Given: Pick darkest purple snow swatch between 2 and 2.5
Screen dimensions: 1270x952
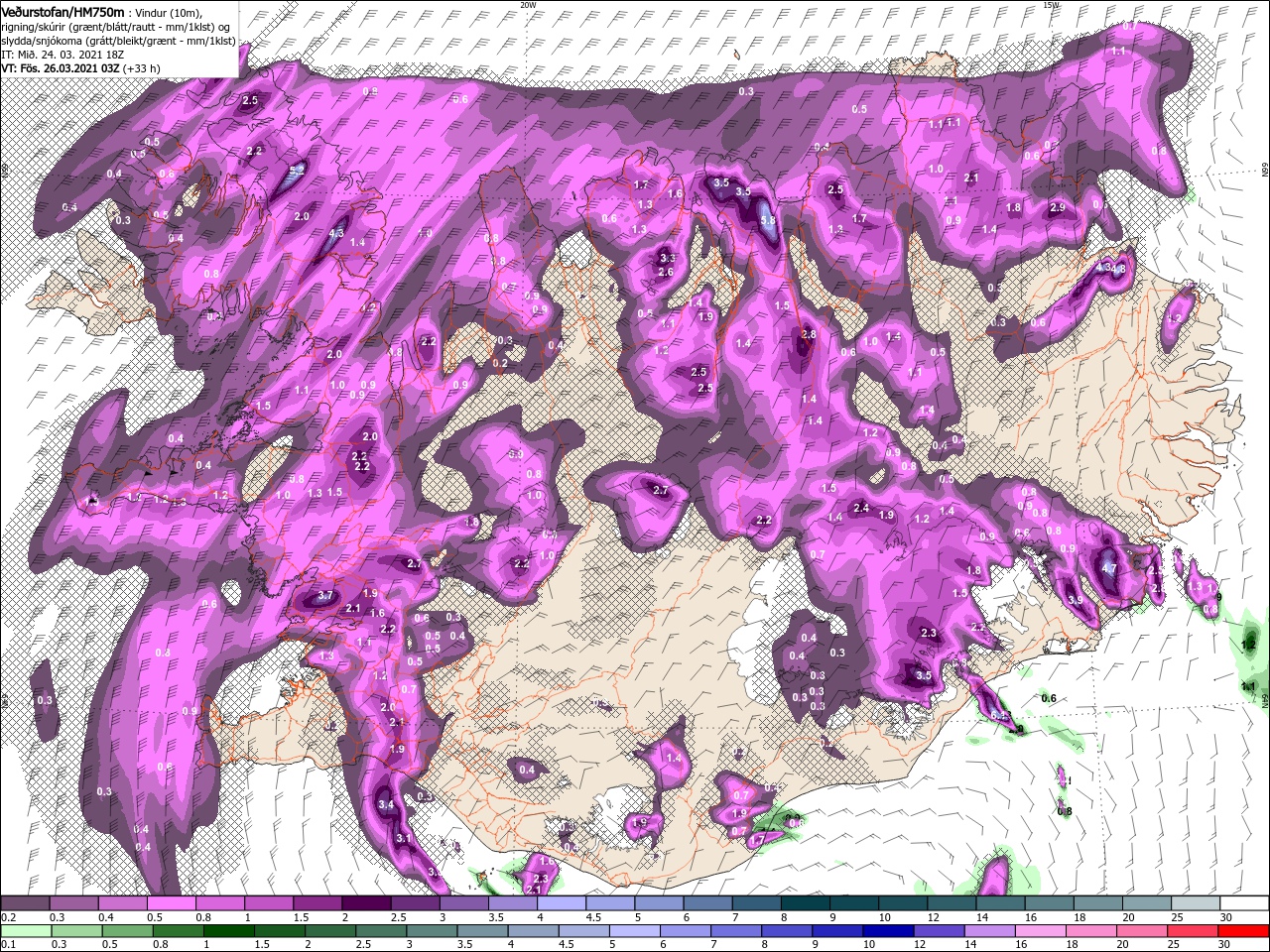Looking at the screenshot, I should [x=366, y=902].
